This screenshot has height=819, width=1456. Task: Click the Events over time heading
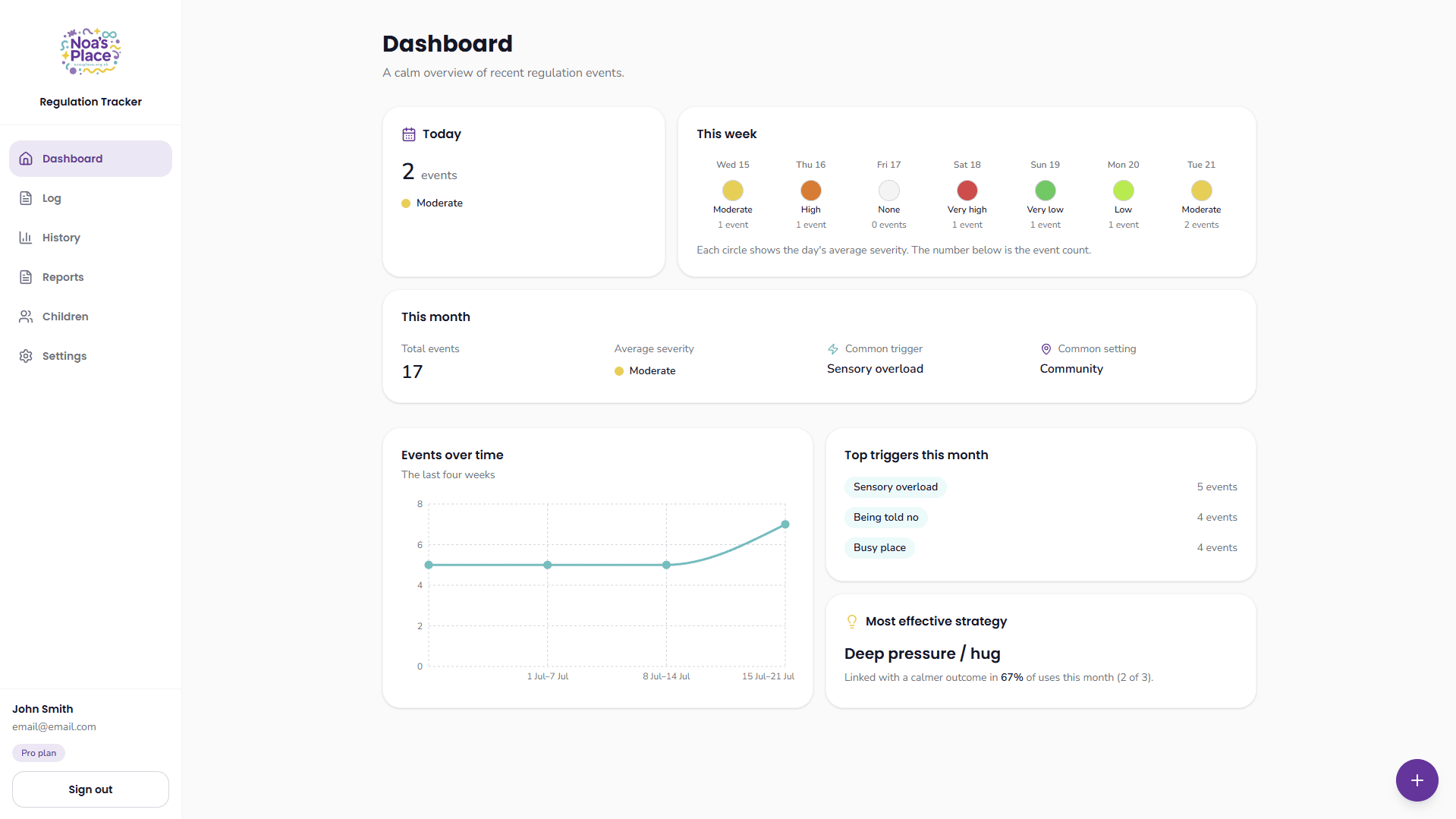pyautogui.click(x=452, y=455)
